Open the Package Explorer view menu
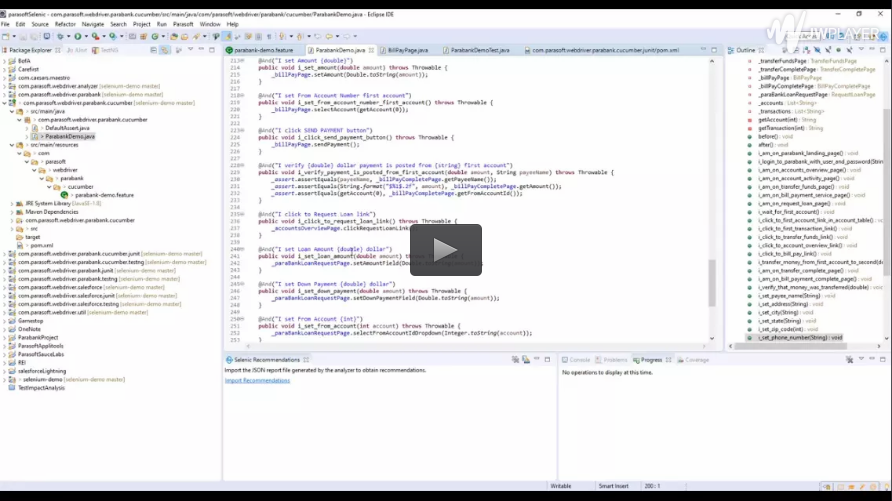 [x=191, y=50]
